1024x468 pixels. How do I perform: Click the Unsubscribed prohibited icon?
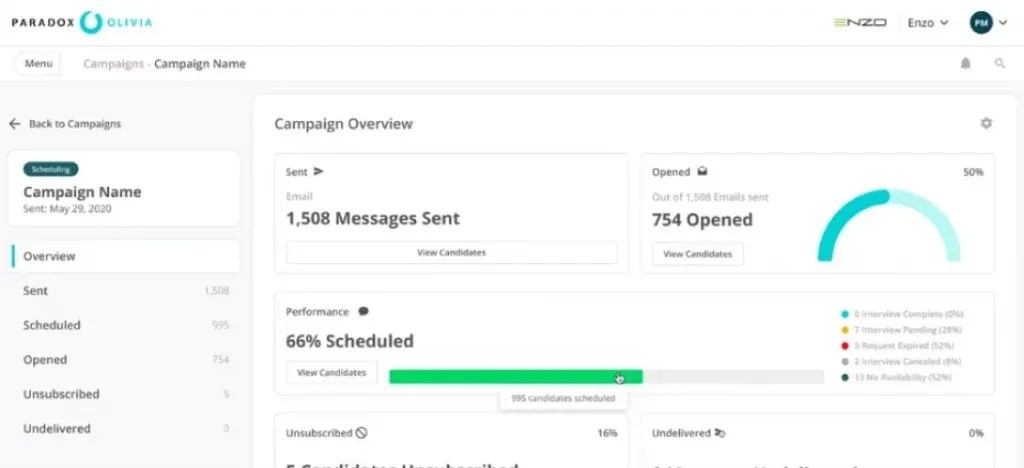pos(362,433)
